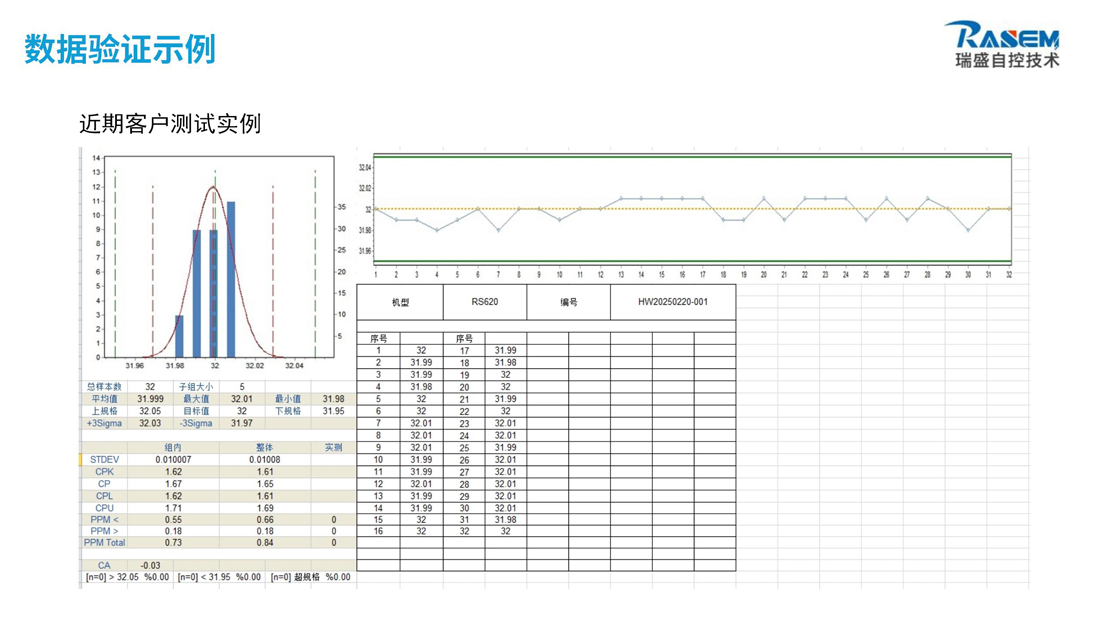
Task: Click the tallest blue histogram bar
Action: tap(231, 279)
